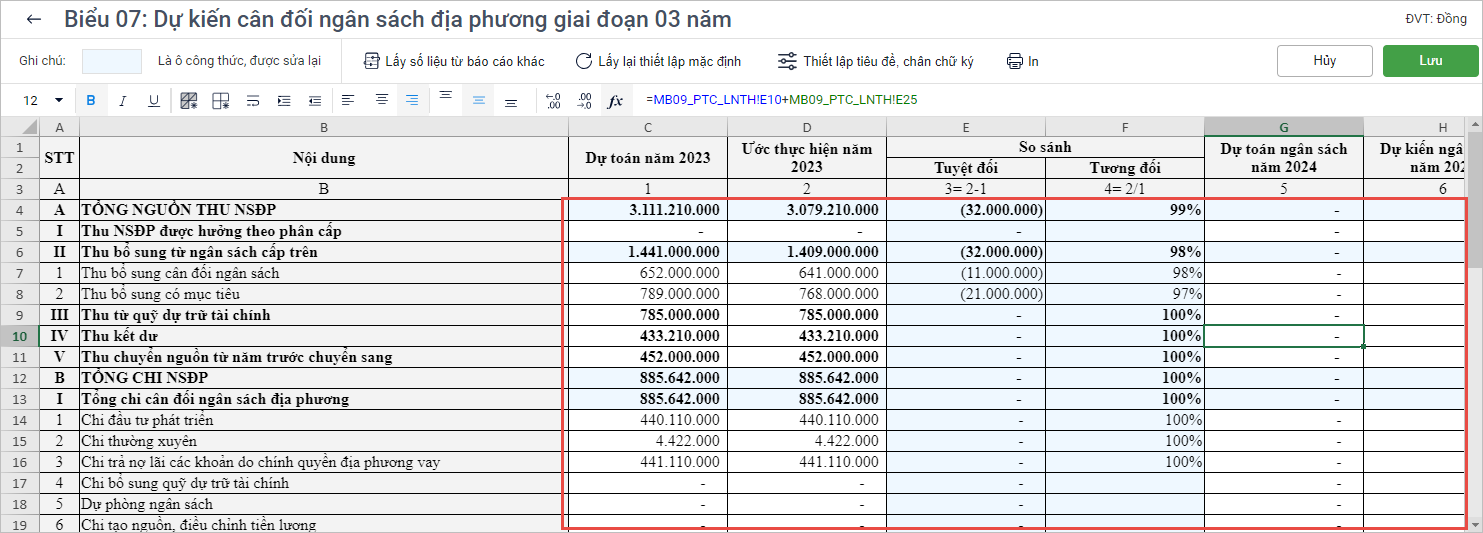The width and height of the screenshot is (1483, 533).
Task: Open 'Thiết lập tiêu đề, chân chữ ký'
Action: coord(875,61)
